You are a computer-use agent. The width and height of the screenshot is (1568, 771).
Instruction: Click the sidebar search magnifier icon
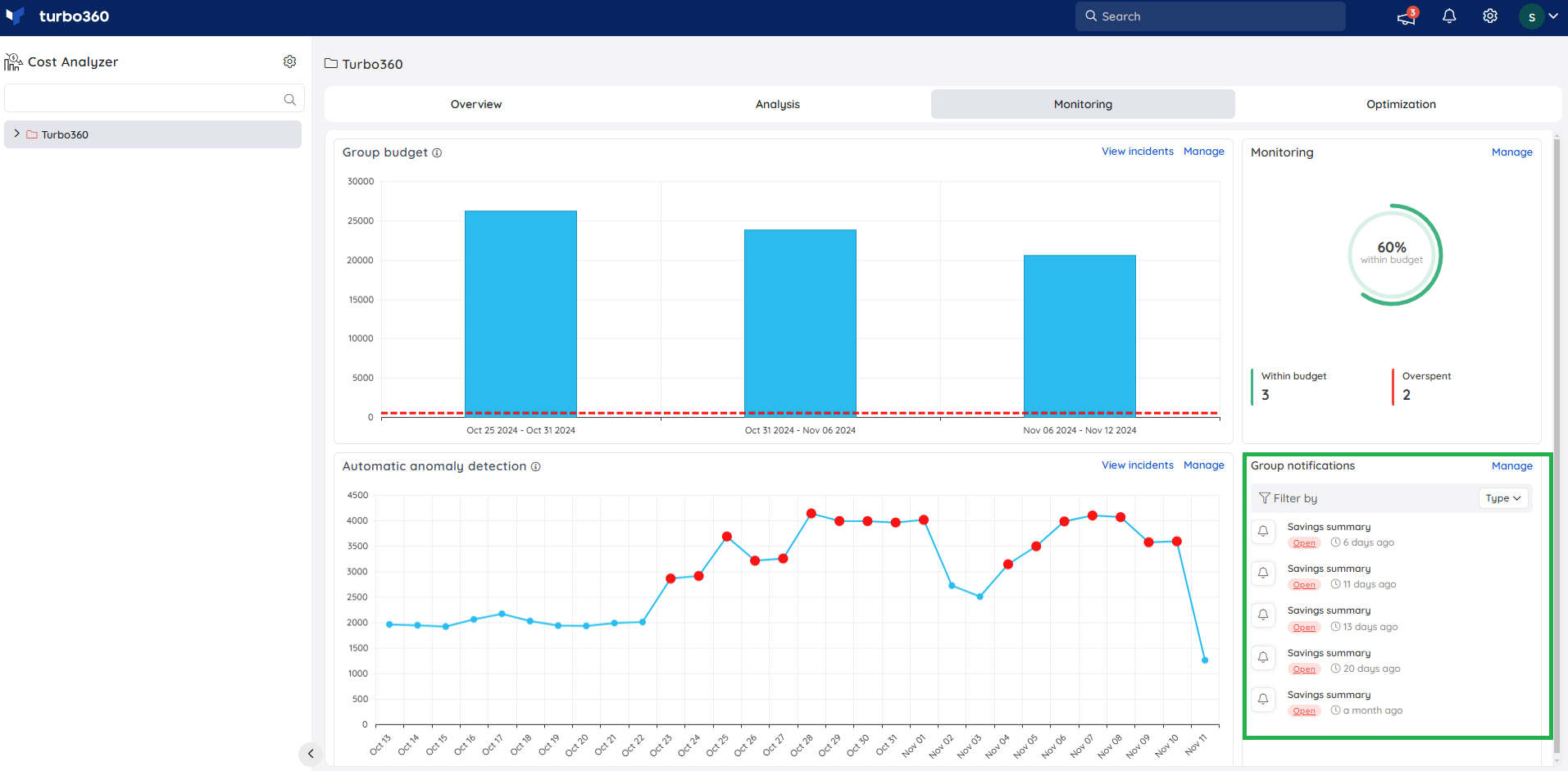[x=289, y=99]
